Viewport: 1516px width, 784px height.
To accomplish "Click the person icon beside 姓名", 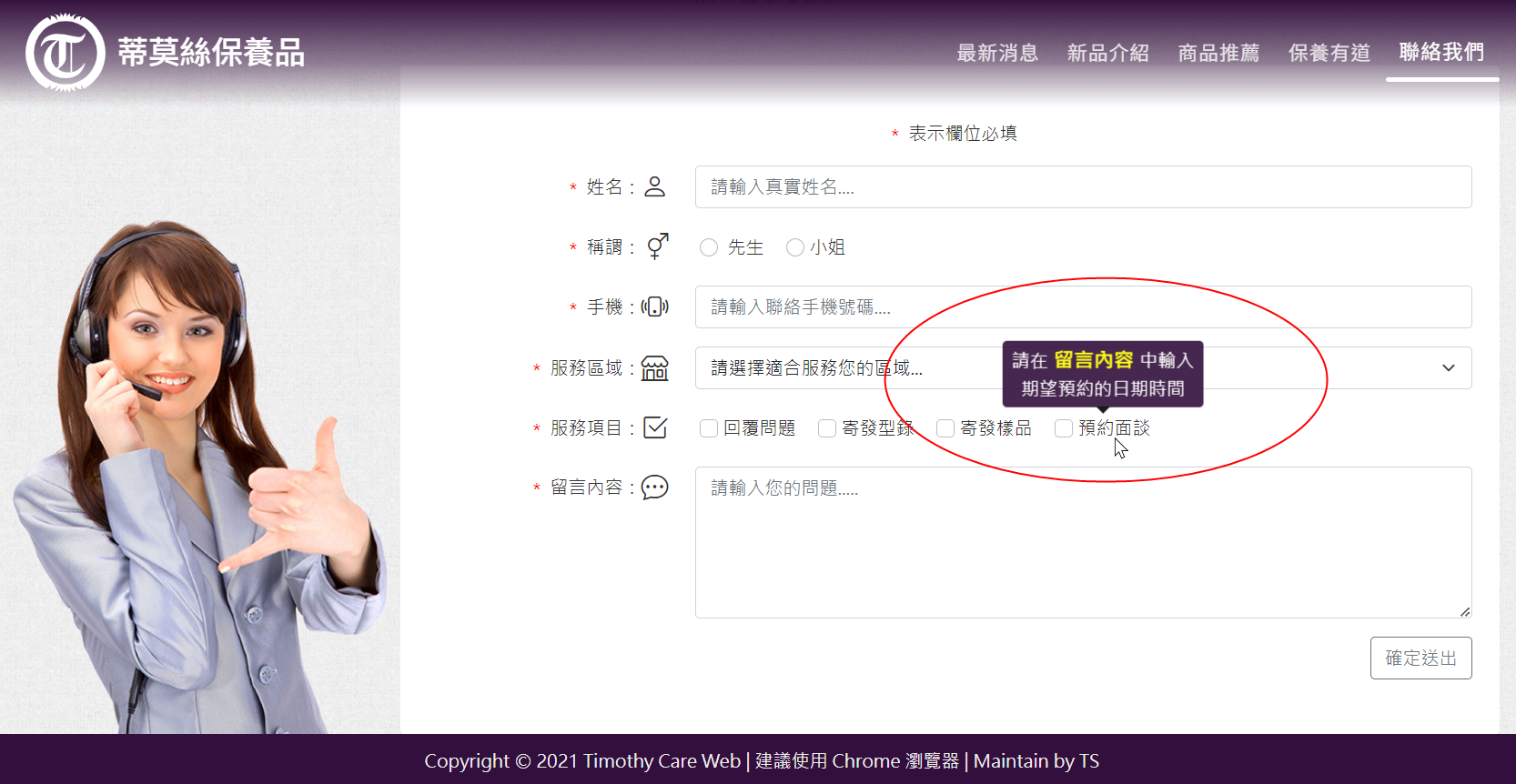I will coord(654,186).
